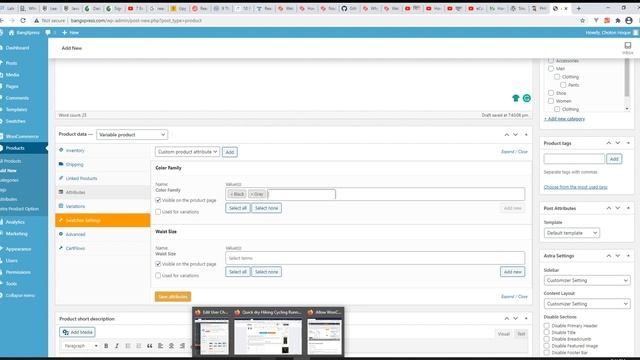640x360 pixels.
Task: Remove the Gray value from Color Family
Action: coord(251,194)
